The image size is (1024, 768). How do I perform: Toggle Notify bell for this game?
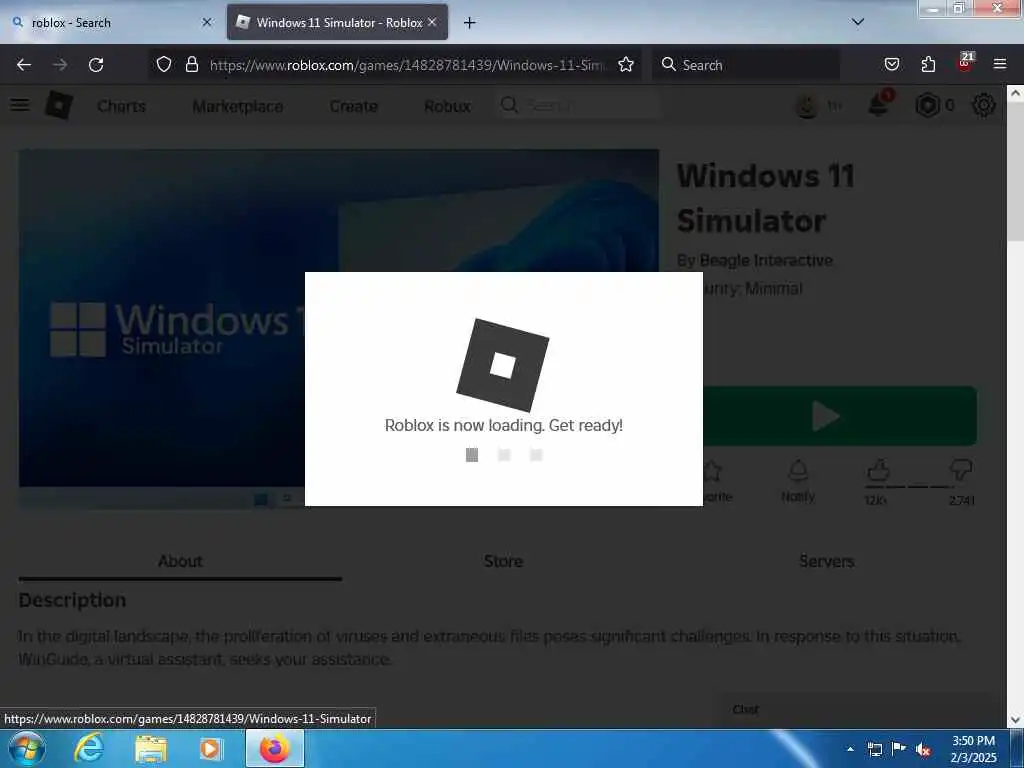pyautogui.click(x=798, y=481)
